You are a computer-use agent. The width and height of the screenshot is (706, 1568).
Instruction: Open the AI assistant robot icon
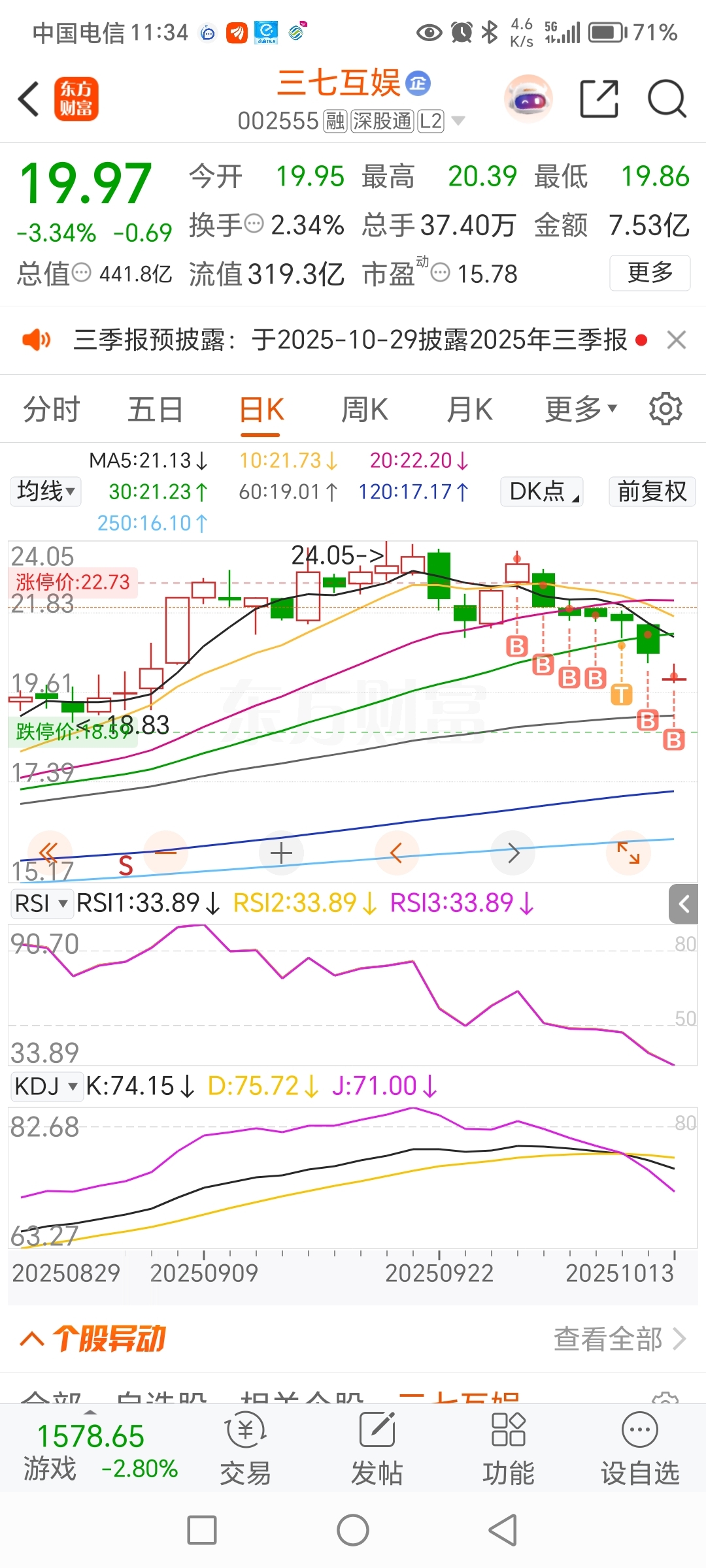[528, 99]
